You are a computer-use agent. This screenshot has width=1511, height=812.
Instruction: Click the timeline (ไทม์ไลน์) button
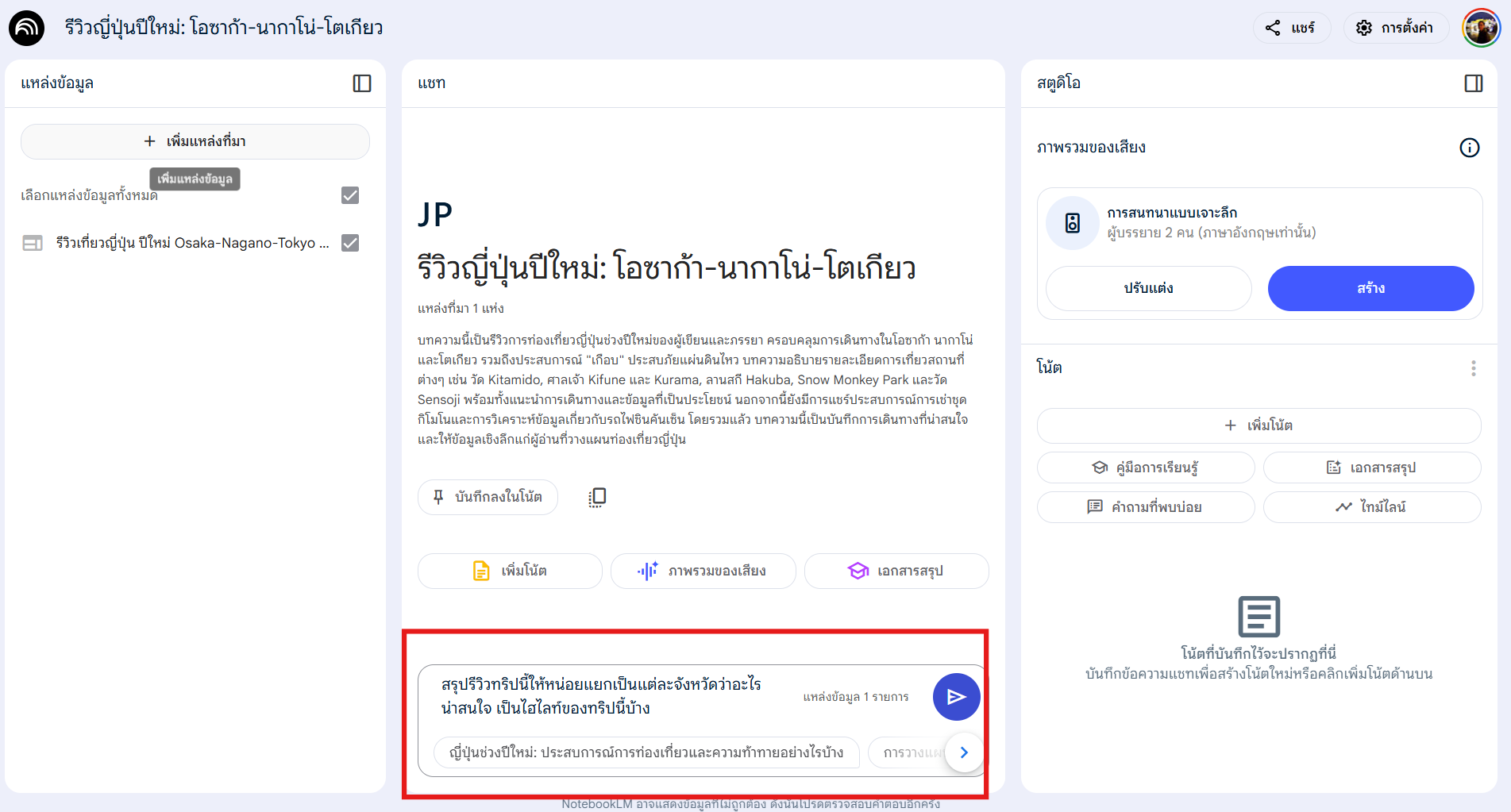(x=1371, y=506)
